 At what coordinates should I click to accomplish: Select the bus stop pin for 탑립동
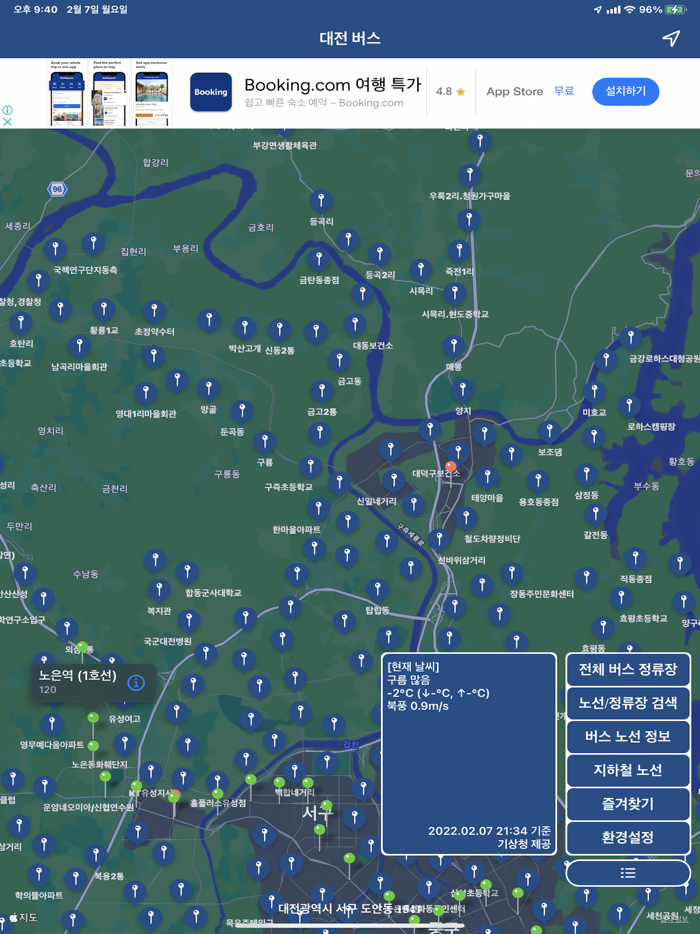click(x=378, y=591)
